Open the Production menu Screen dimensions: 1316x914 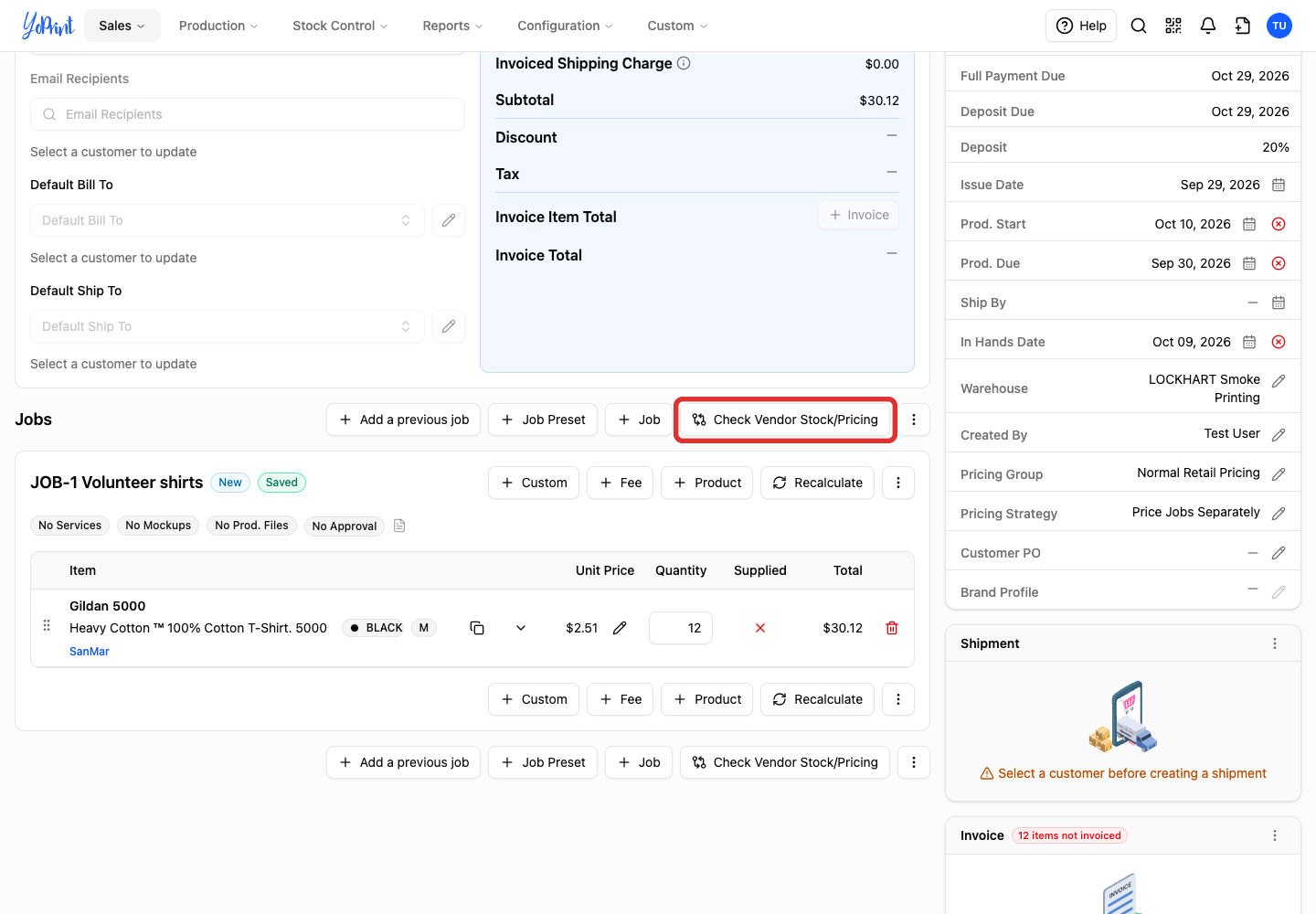[x=218, y=26]
